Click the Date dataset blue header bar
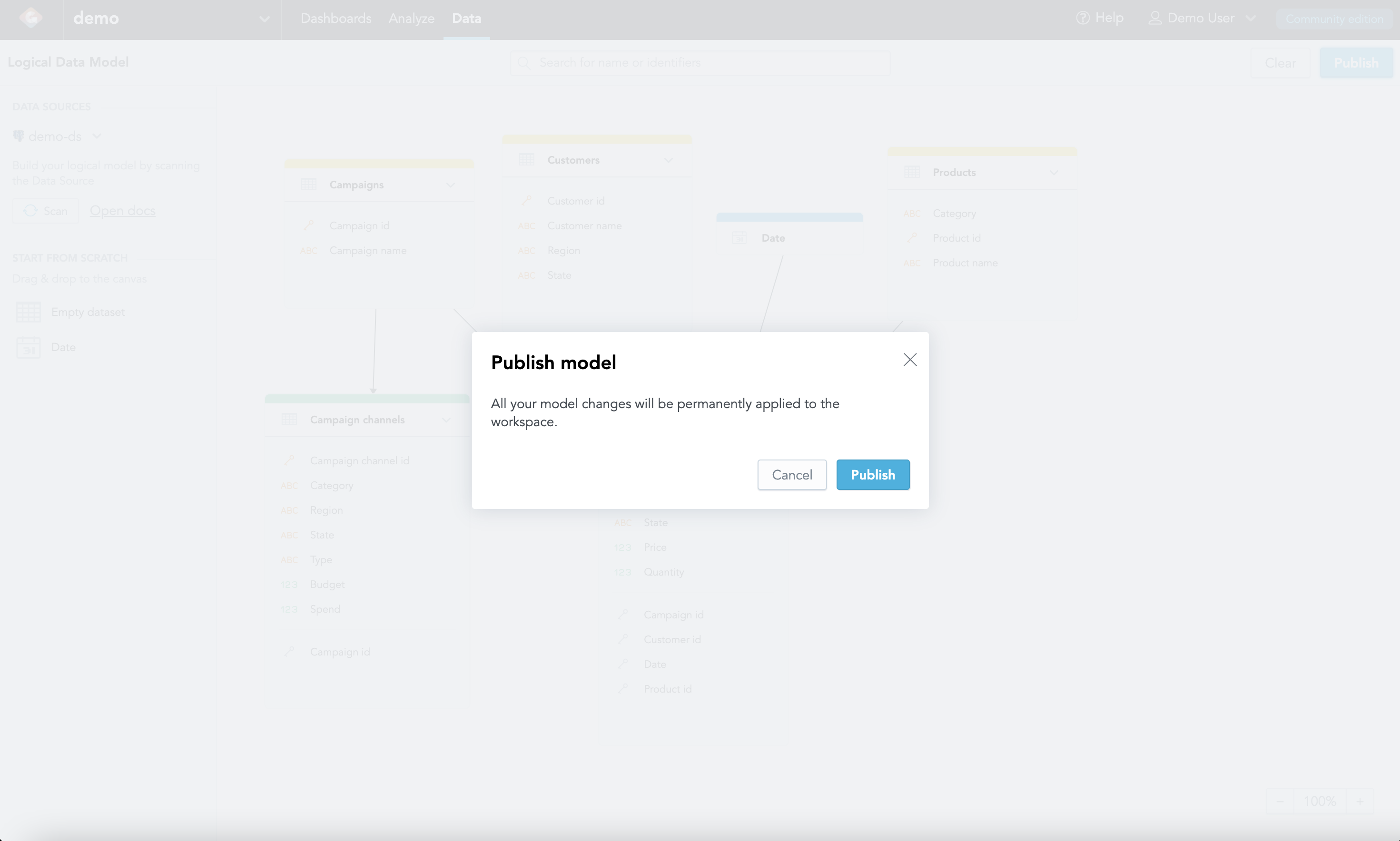The width and height of the screenshot is (1400, 841). 789,217
